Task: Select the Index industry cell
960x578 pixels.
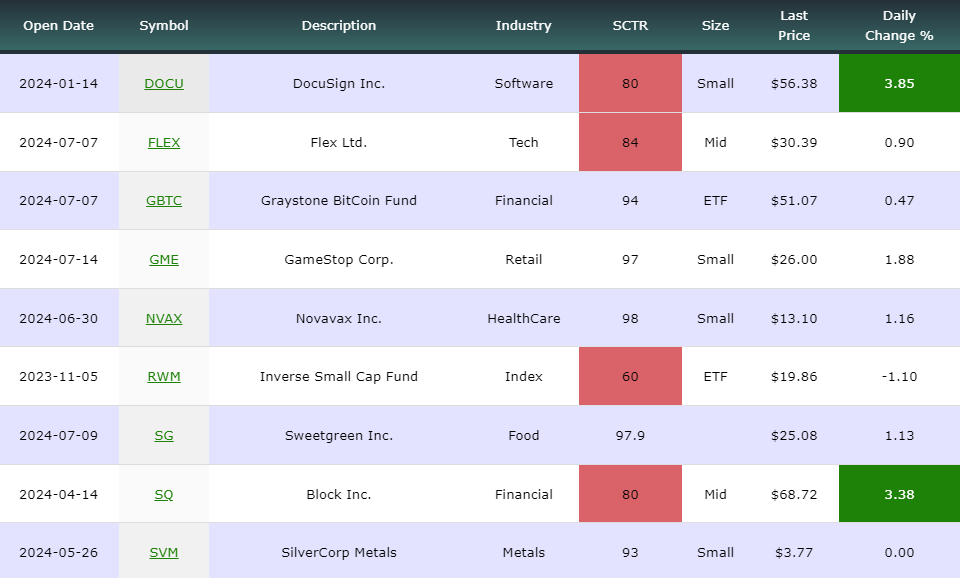Action: click(x=523, y=377)
